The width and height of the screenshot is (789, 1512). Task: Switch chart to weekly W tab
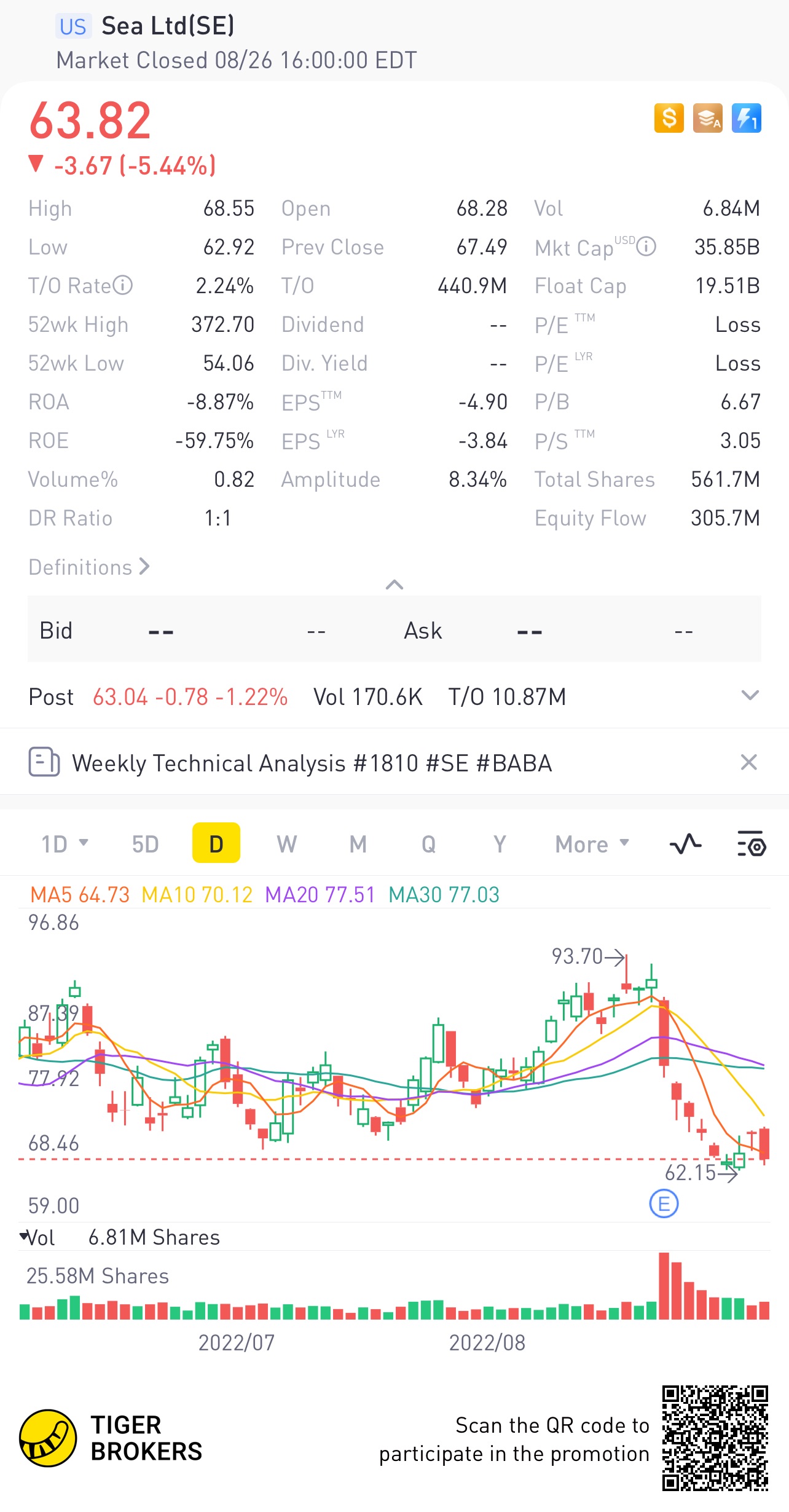tap(286, 844)
